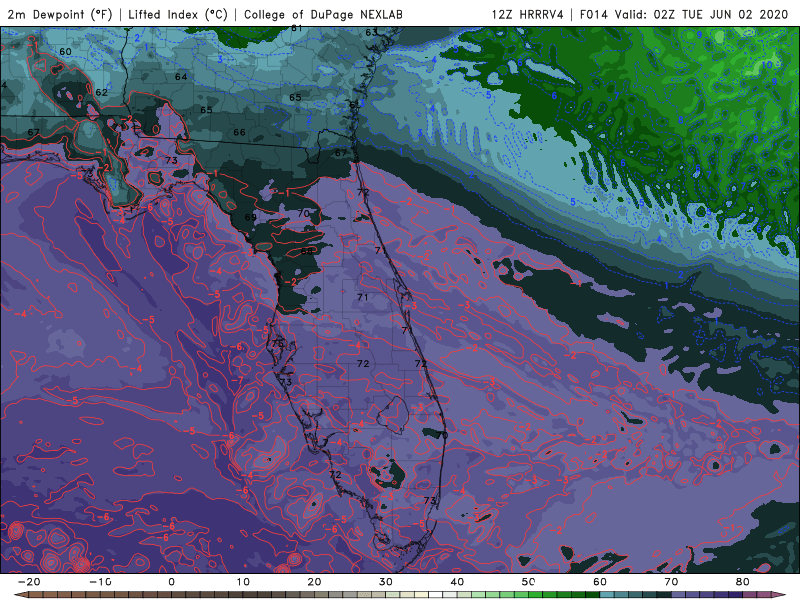Click the "66" dewpoint value on the map
The width and height of the screenshot is (800, 600).
coord(239,132)
